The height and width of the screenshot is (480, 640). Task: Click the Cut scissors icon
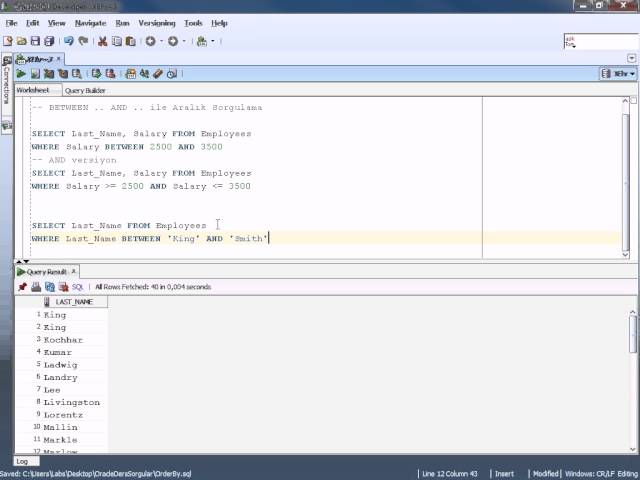click(102, 41)
